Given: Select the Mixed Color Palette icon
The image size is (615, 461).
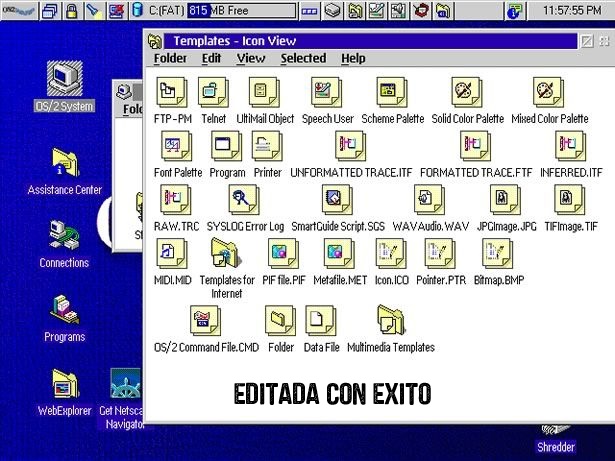Looking at the screenshot, I should pos(549,92).
